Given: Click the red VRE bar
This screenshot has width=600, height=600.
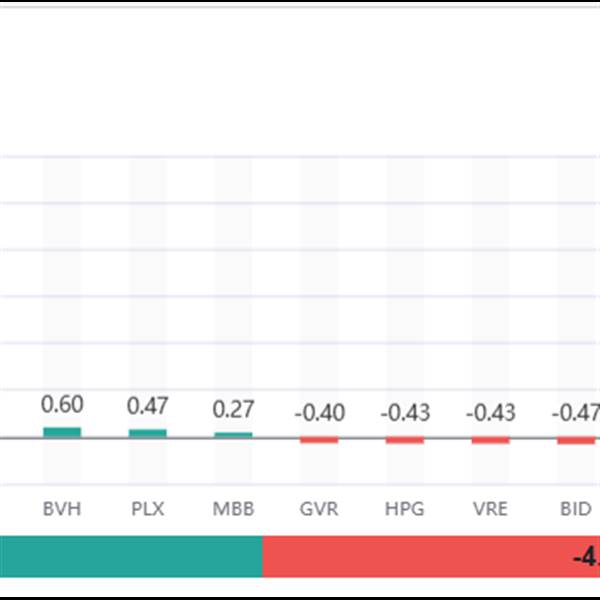Looking at the screenshot, I should click(x=490, y=440).
